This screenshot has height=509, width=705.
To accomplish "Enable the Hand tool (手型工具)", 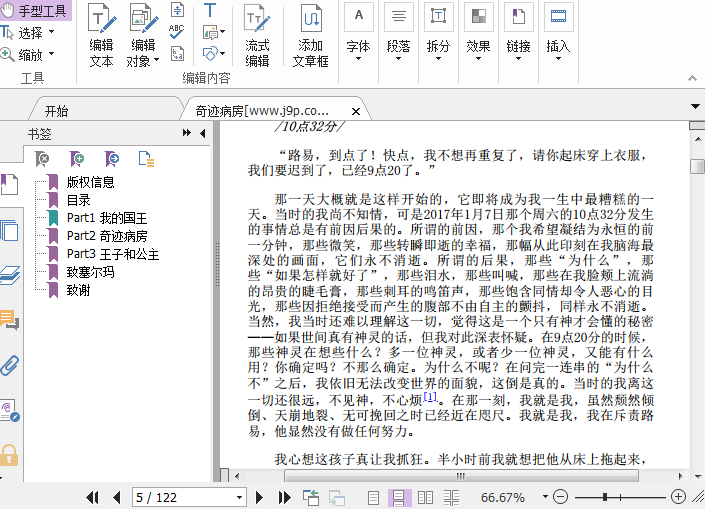I will point(36,11).
